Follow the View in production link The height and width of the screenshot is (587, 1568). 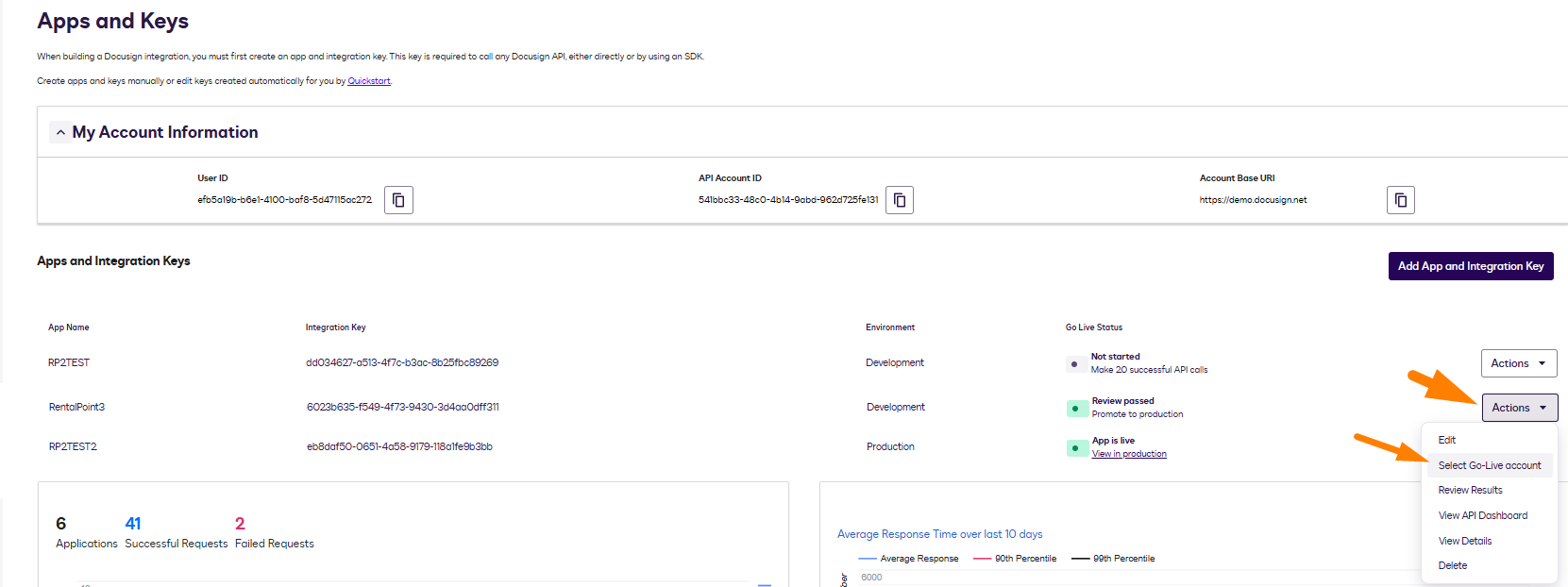pyautogui.click(x=1129, y=454)
